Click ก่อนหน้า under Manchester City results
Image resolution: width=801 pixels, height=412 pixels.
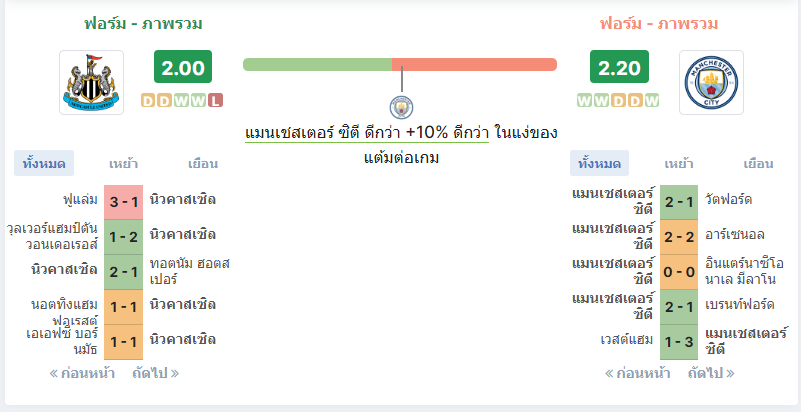point(638,373)
